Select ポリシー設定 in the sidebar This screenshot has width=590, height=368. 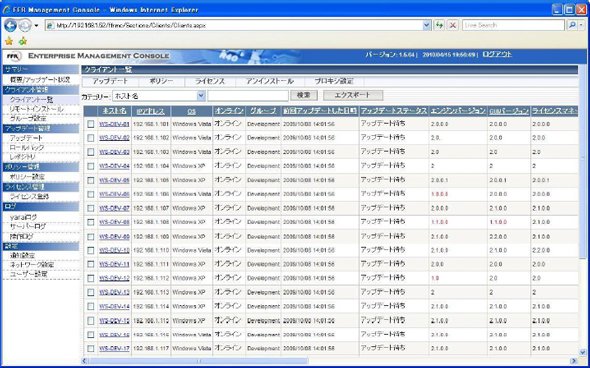coord(27,176)
